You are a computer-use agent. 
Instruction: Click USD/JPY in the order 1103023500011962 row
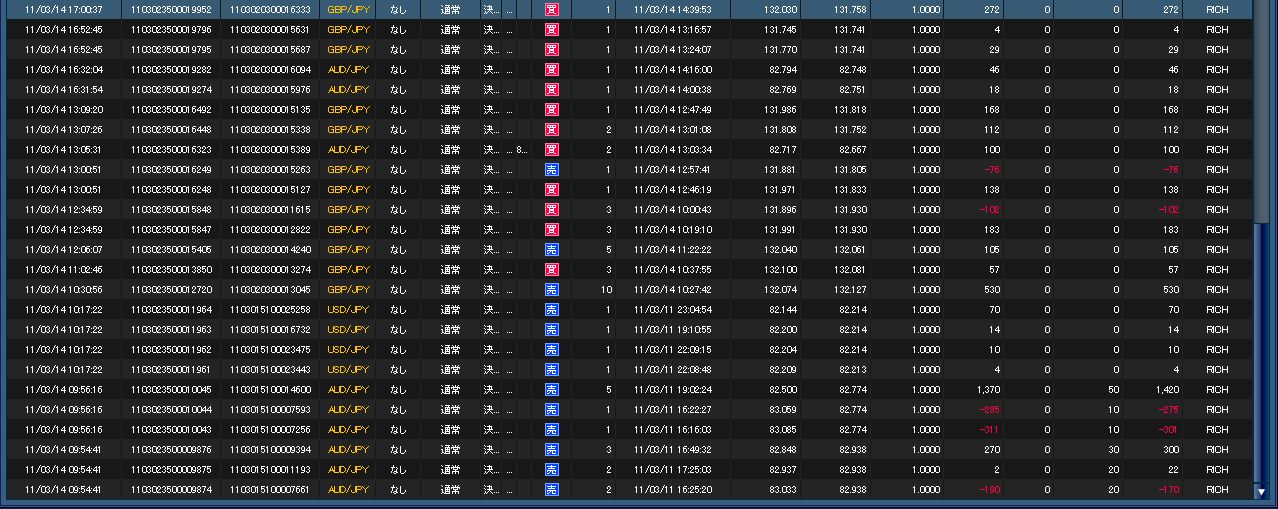pos(348,350)
